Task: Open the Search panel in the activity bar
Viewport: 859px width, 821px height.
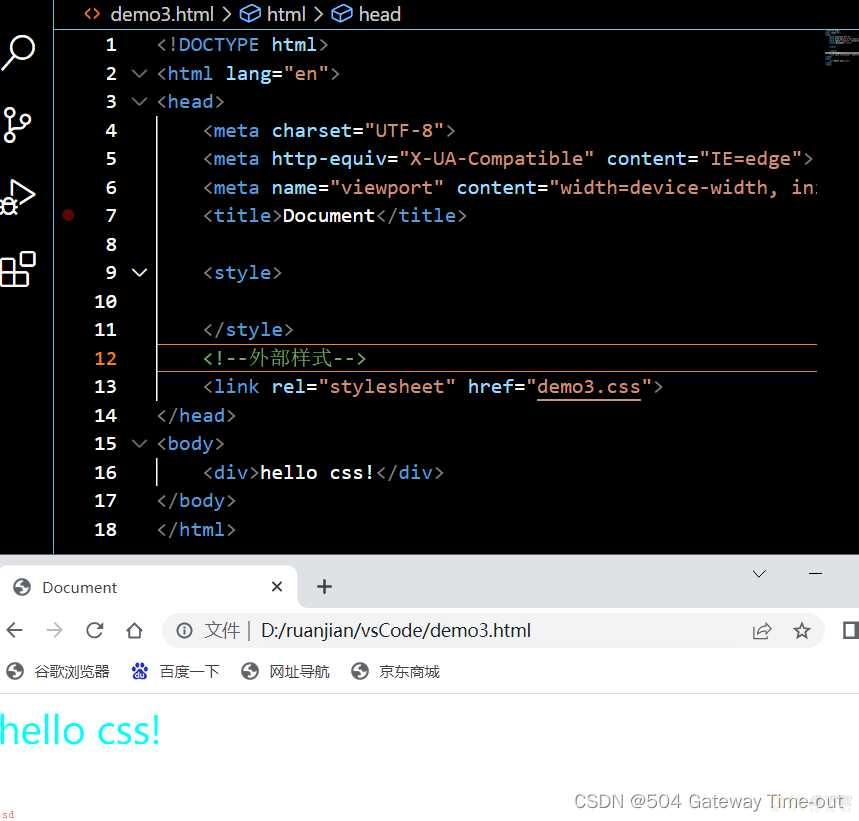Action: [18, 53]
